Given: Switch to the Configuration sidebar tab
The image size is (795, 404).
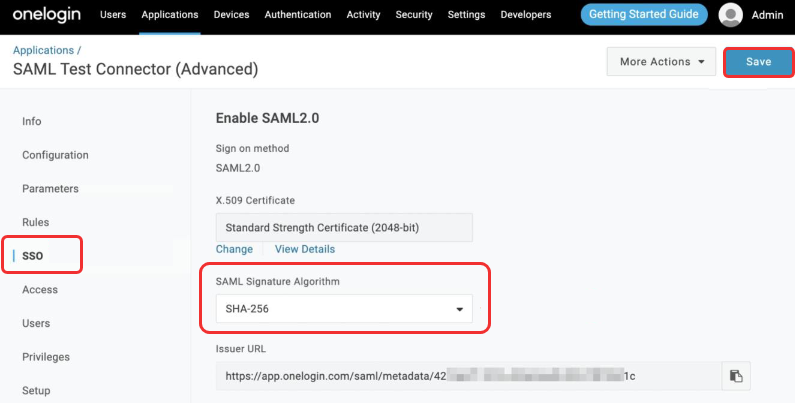Looking at the screenshot, I should pos(55,155).
